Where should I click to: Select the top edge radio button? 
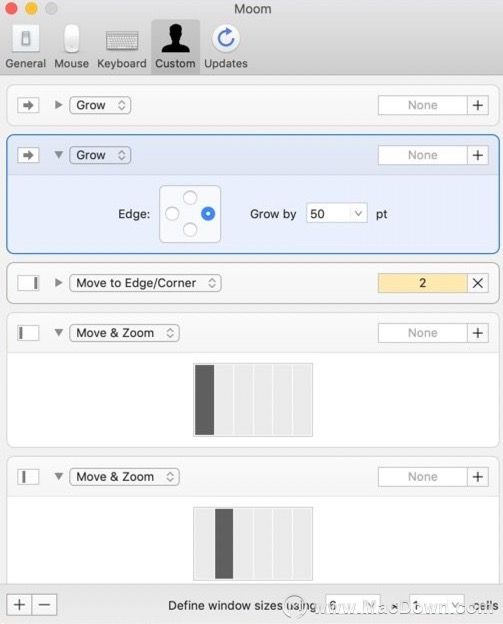(x=190, y=197)
